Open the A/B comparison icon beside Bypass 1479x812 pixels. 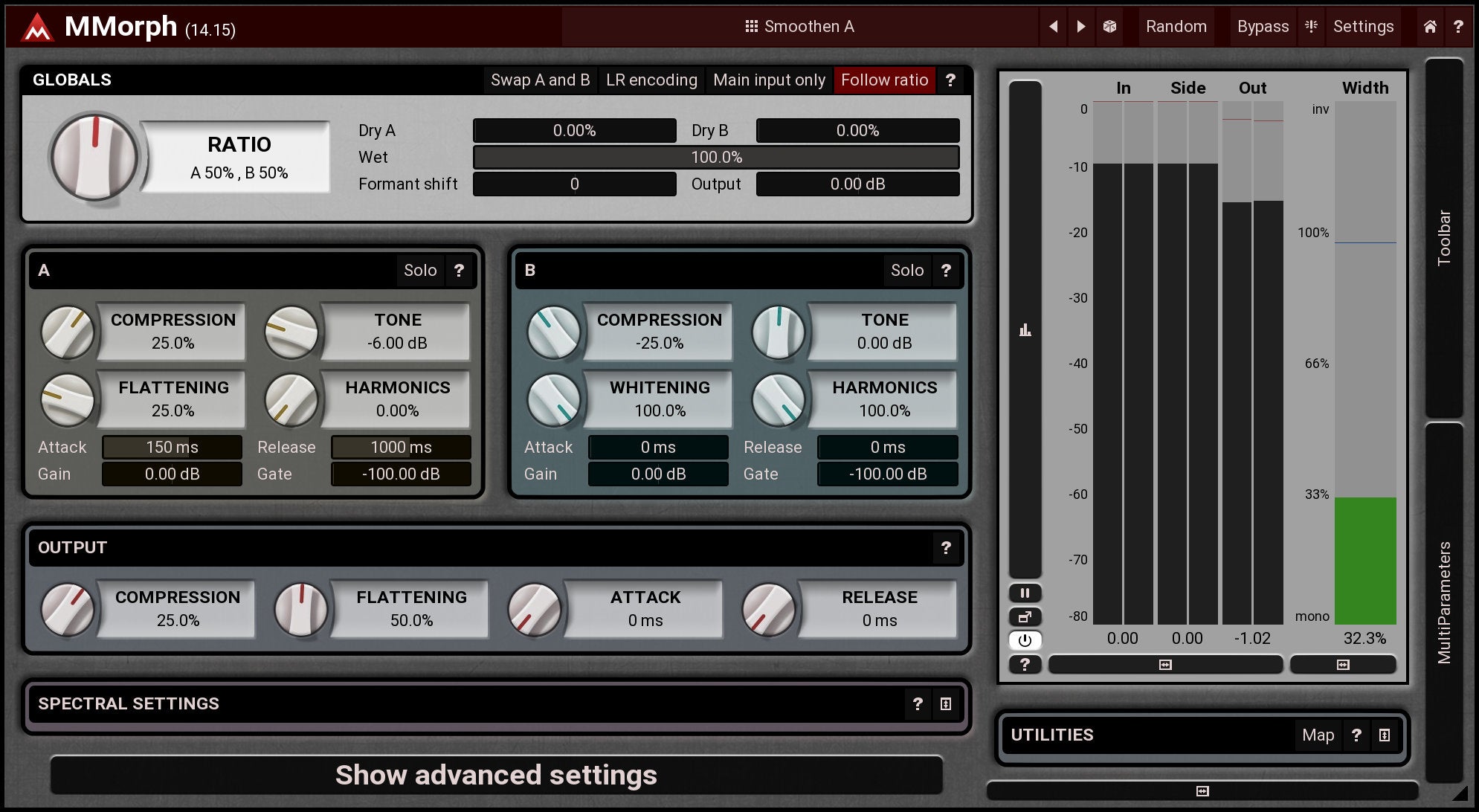(x=1311, y=27)
